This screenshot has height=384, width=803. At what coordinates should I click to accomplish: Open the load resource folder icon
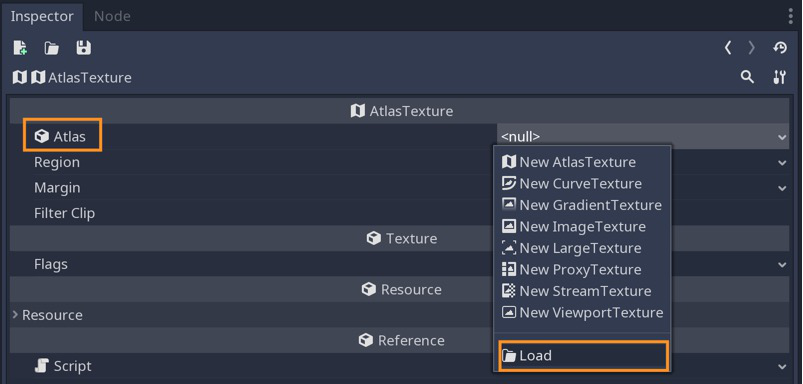(51, 48)
